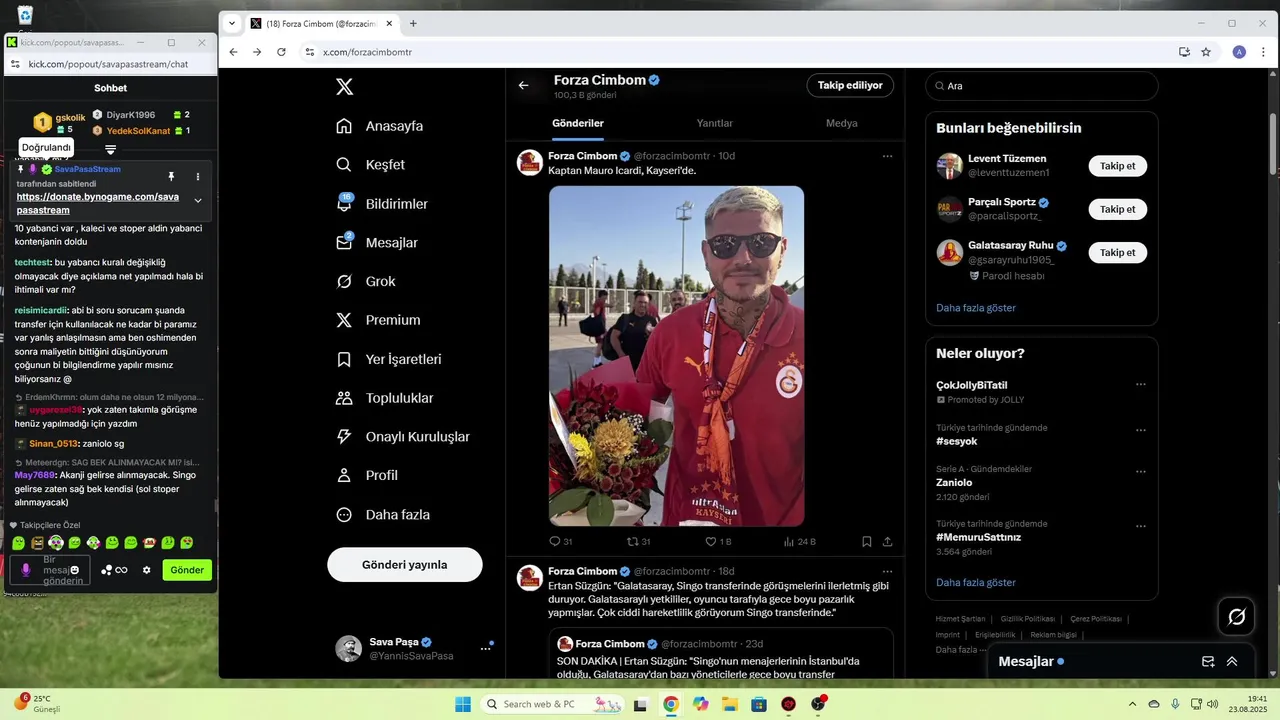Click Daha fazla göster under trends
1280x720 pixels.
(976, 582)
